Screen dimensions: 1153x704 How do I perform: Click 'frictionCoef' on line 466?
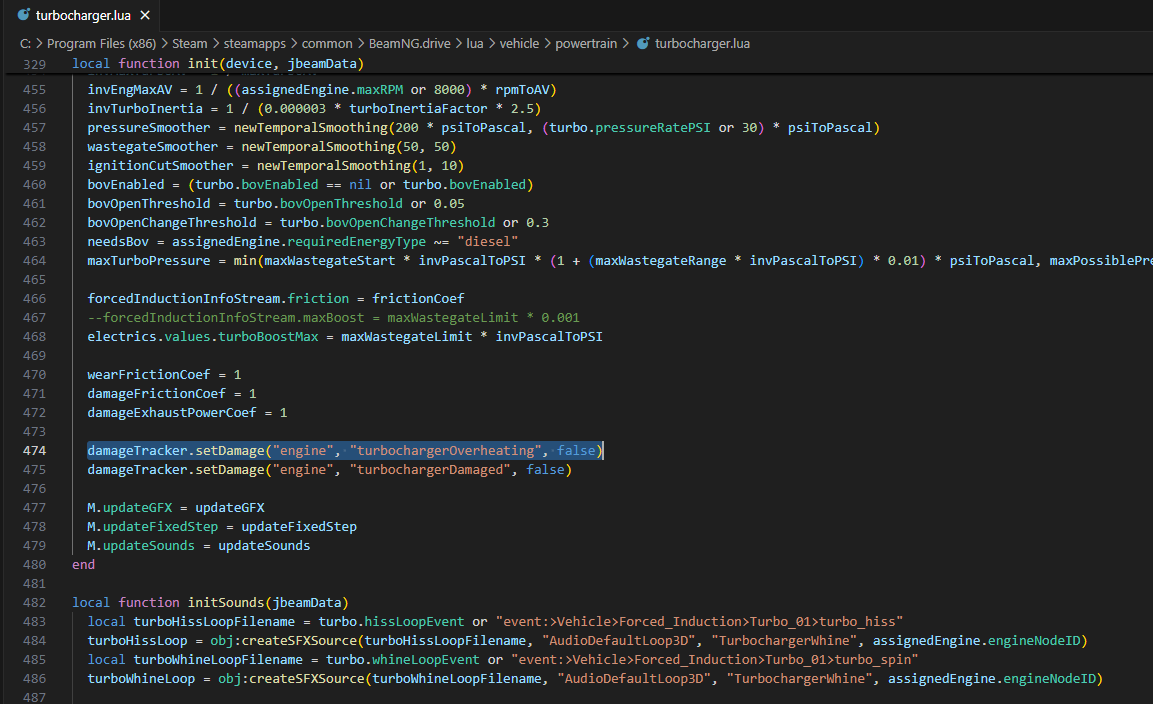418,298
